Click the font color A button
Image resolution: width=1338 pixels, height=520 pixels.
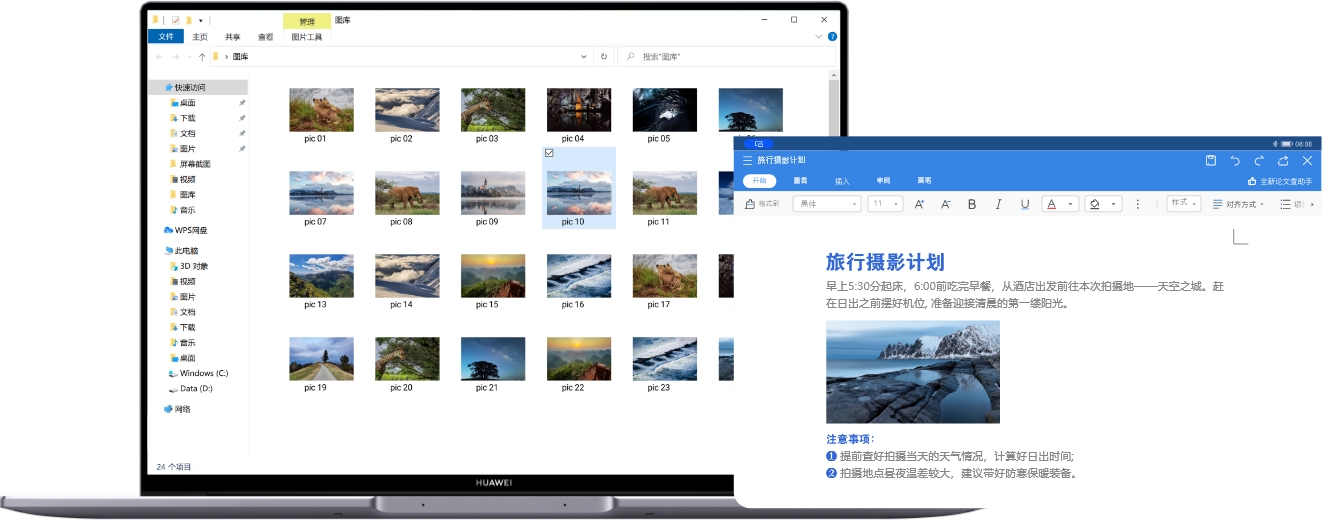pos(1051,204)
